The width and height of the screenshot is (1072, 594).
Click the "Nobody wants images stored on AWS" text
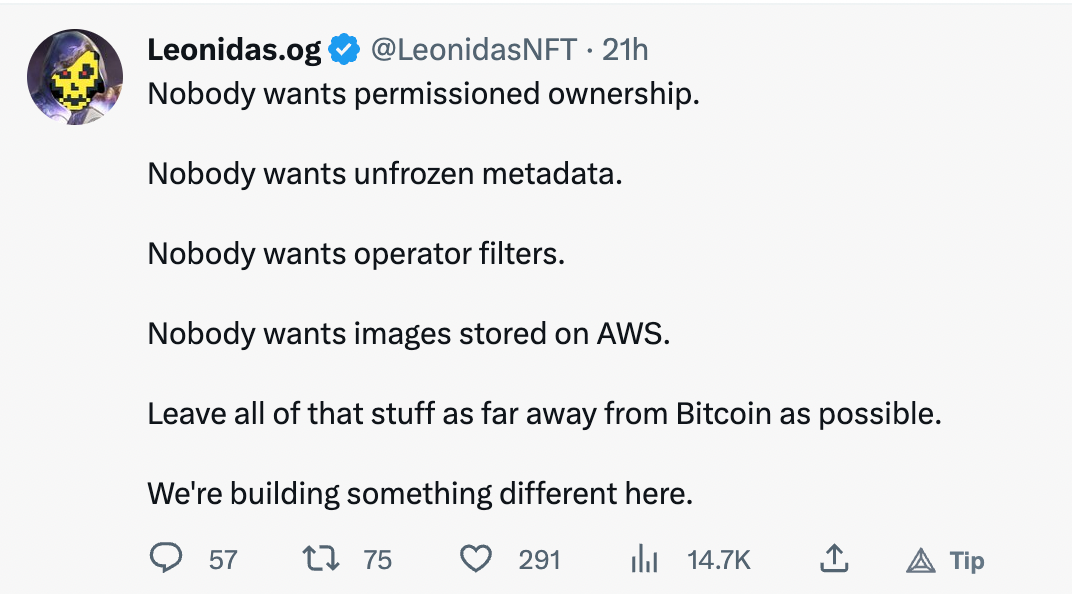[x=408, y=333]
